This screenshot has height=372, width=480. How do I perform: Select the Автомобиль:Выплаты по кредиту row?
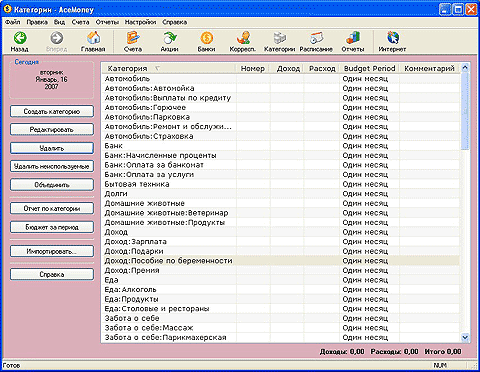281,98
